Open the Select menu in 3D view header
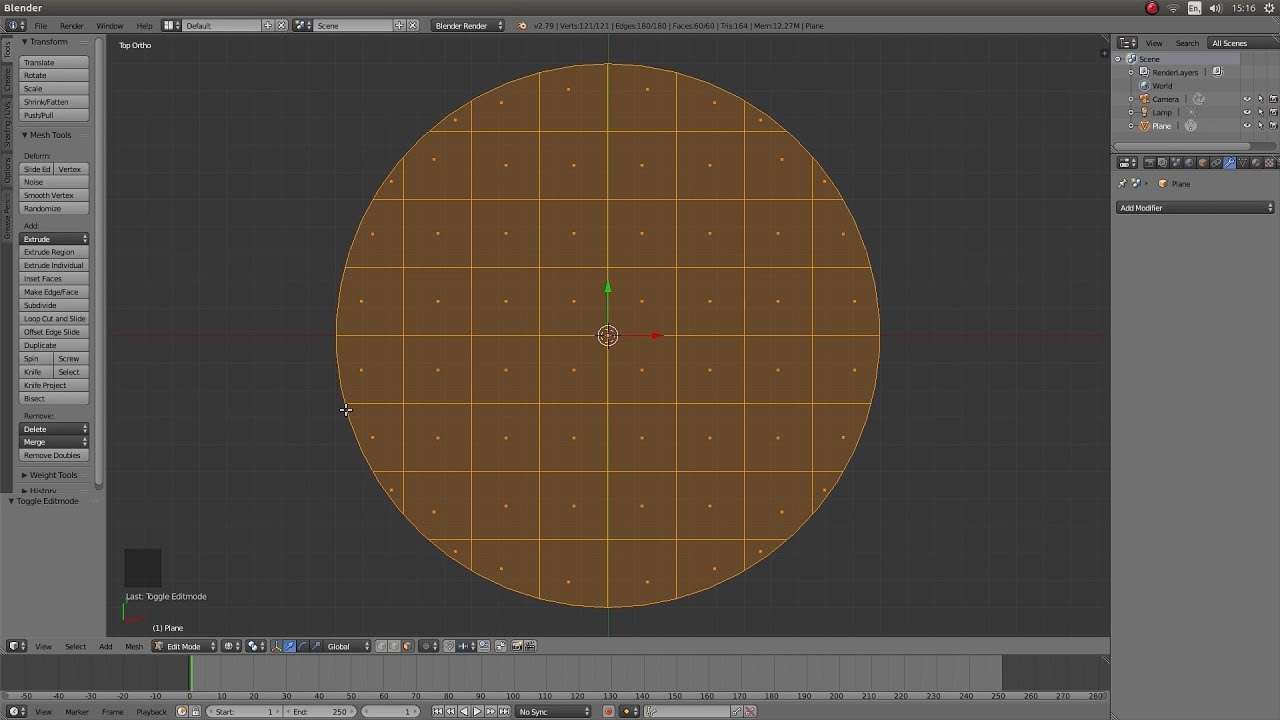 pos(75,646)
